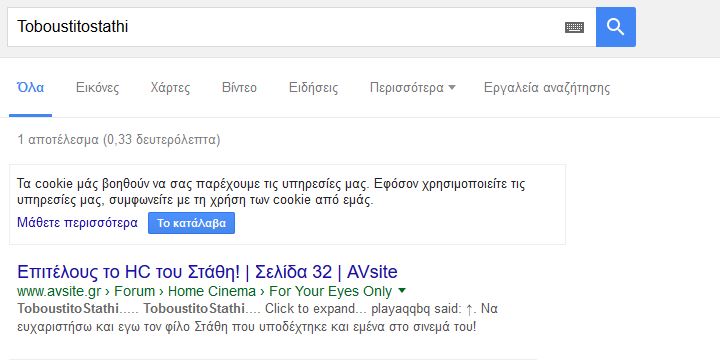Open the on-screen keyboard icon in search box

574,28
